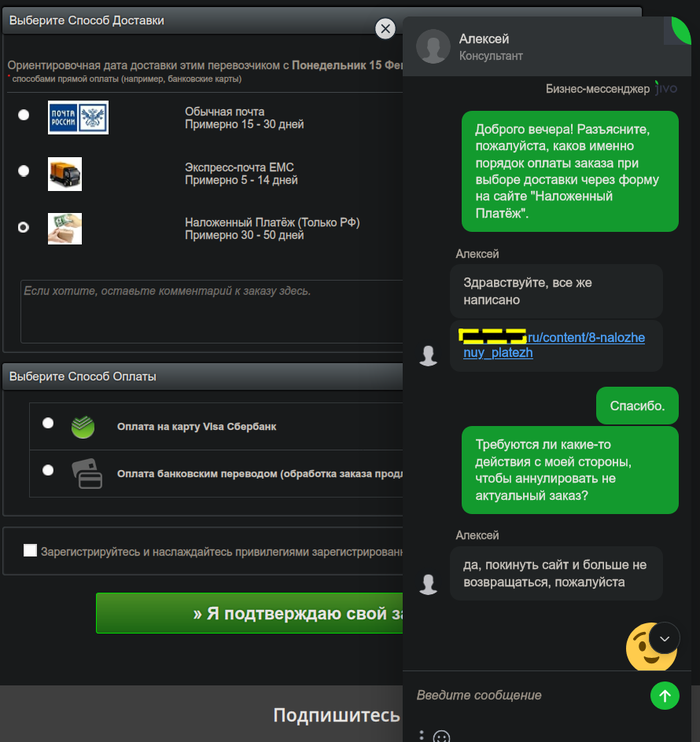
Task: Click the green Sberbank logo icon
Action: tap(83, 427)
